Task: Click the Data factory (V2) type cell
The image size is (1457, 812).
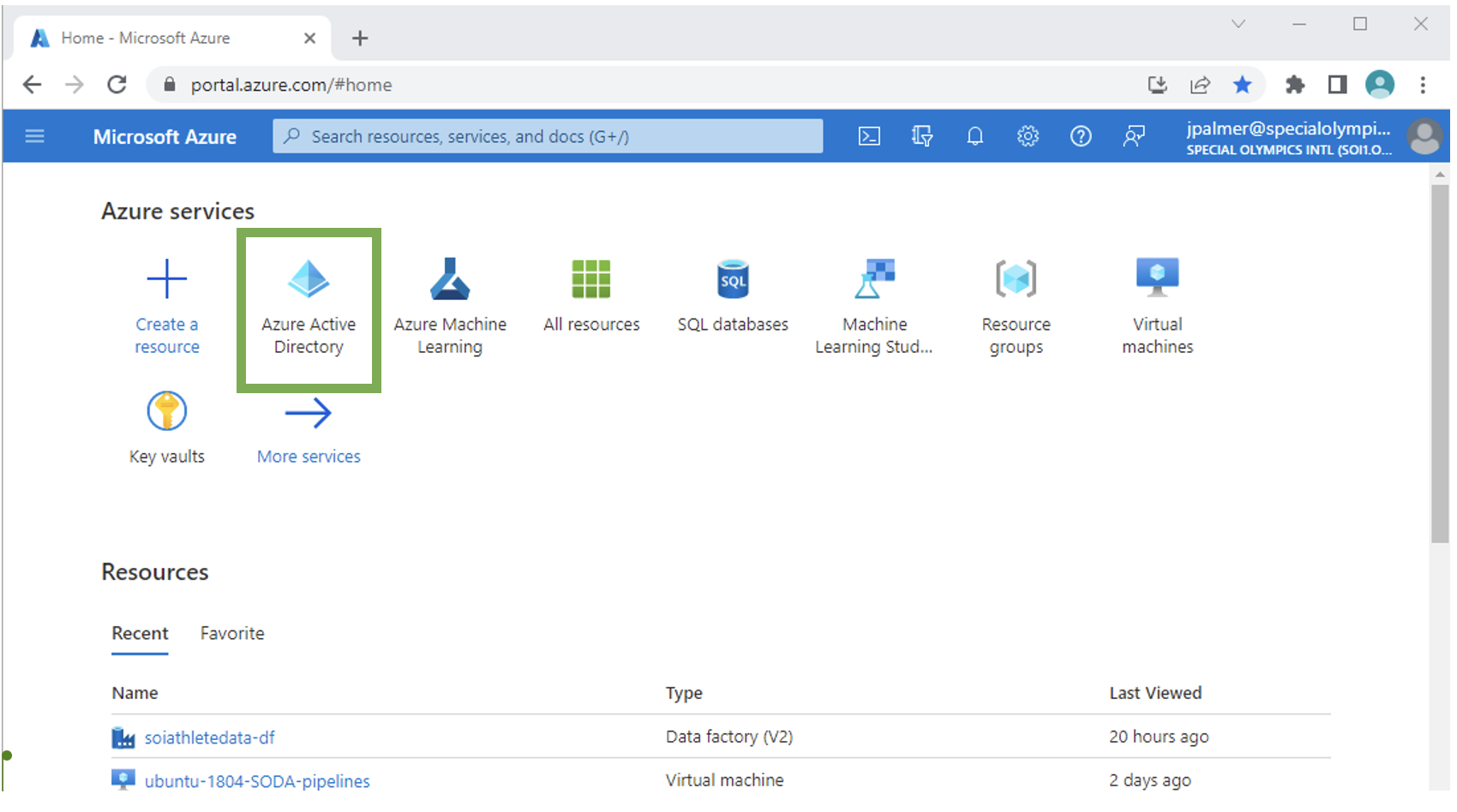Action: pos(729,737)
